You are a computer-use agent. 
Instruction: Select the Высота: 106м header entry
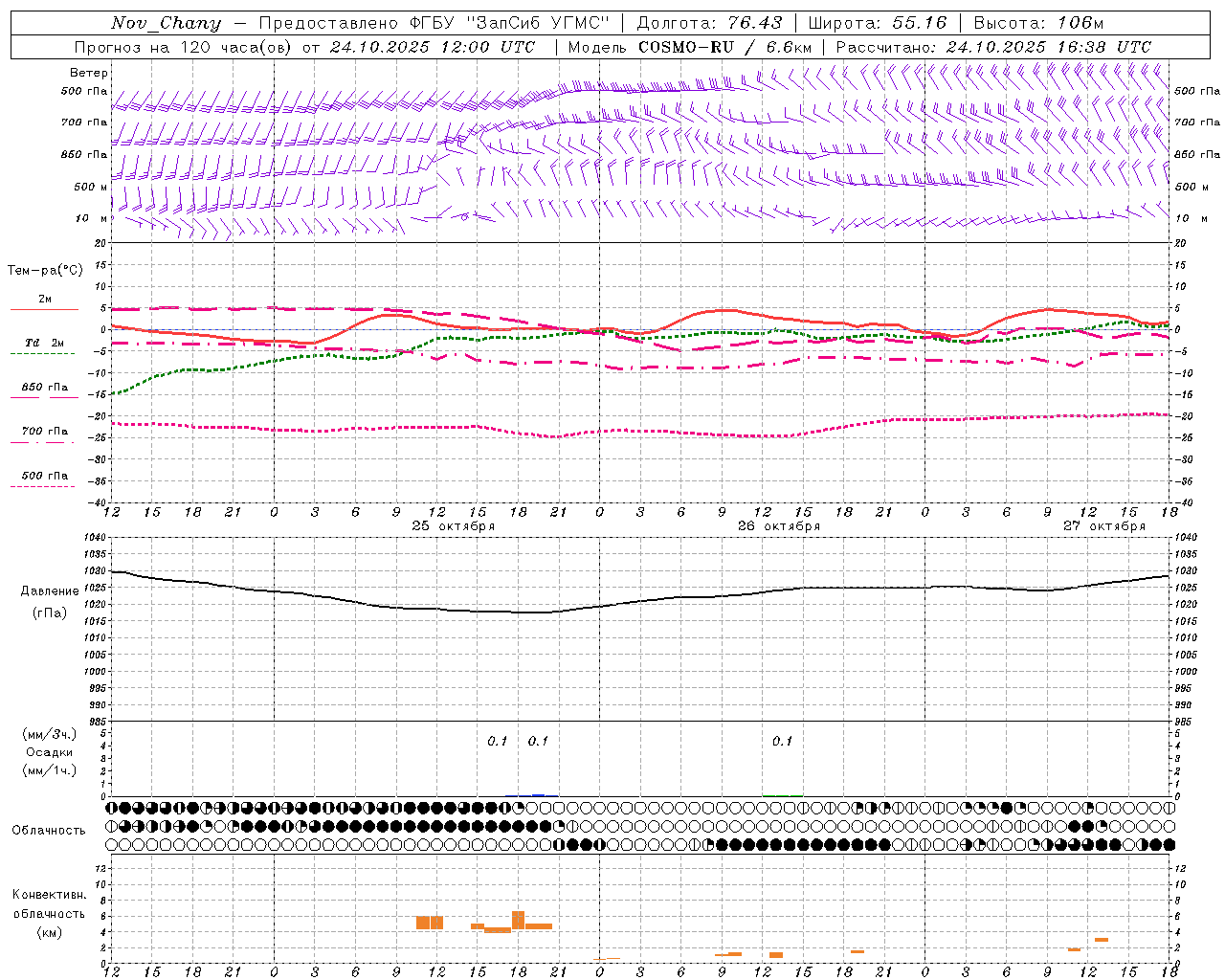(x=1038, y=22)
